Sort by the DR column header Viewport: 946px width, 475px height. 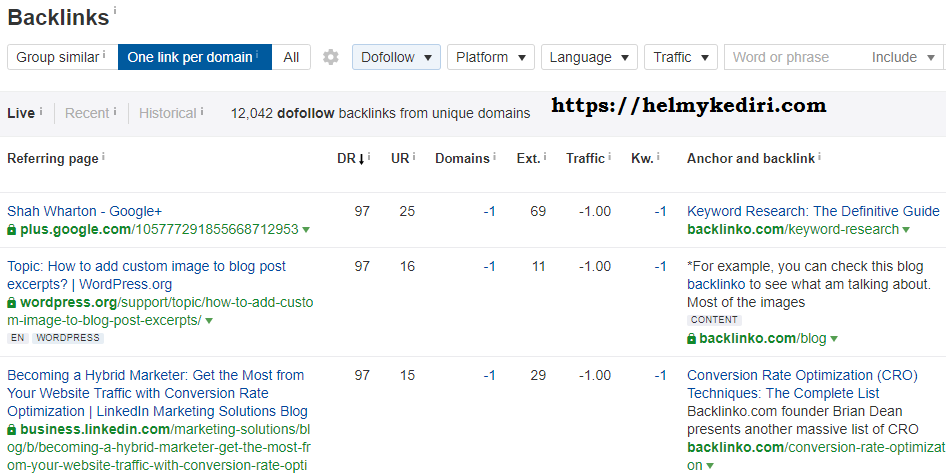[x=351, y=159]
